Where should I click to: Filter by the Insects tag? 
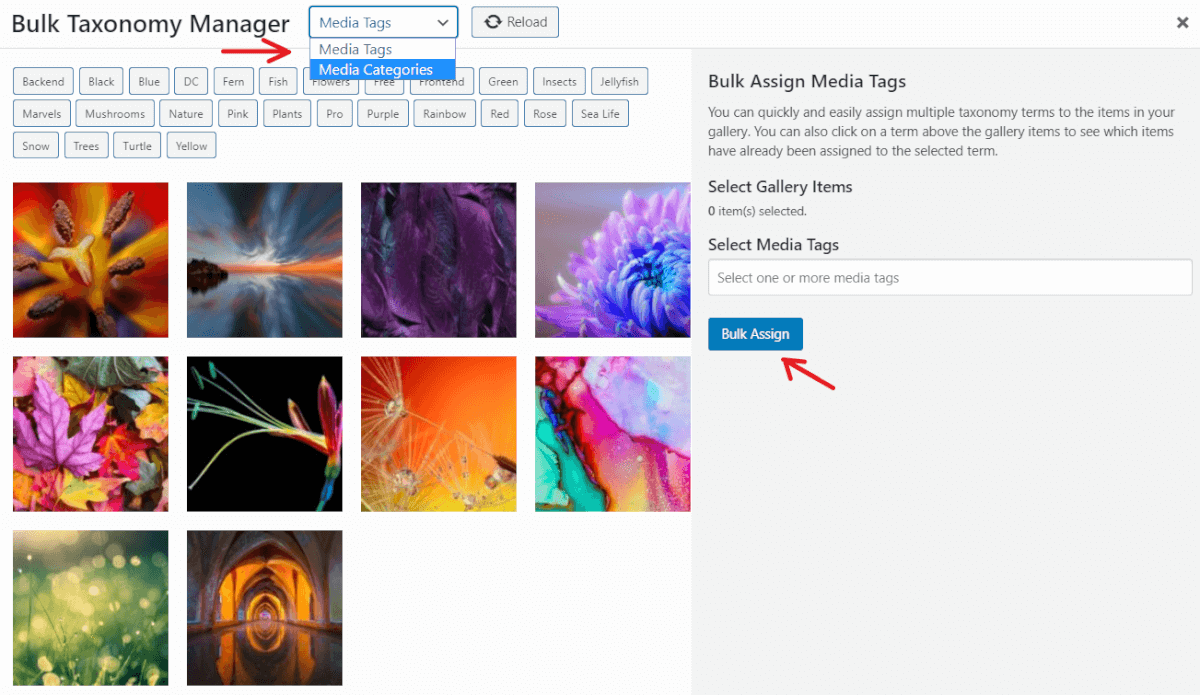pos(559,82)
